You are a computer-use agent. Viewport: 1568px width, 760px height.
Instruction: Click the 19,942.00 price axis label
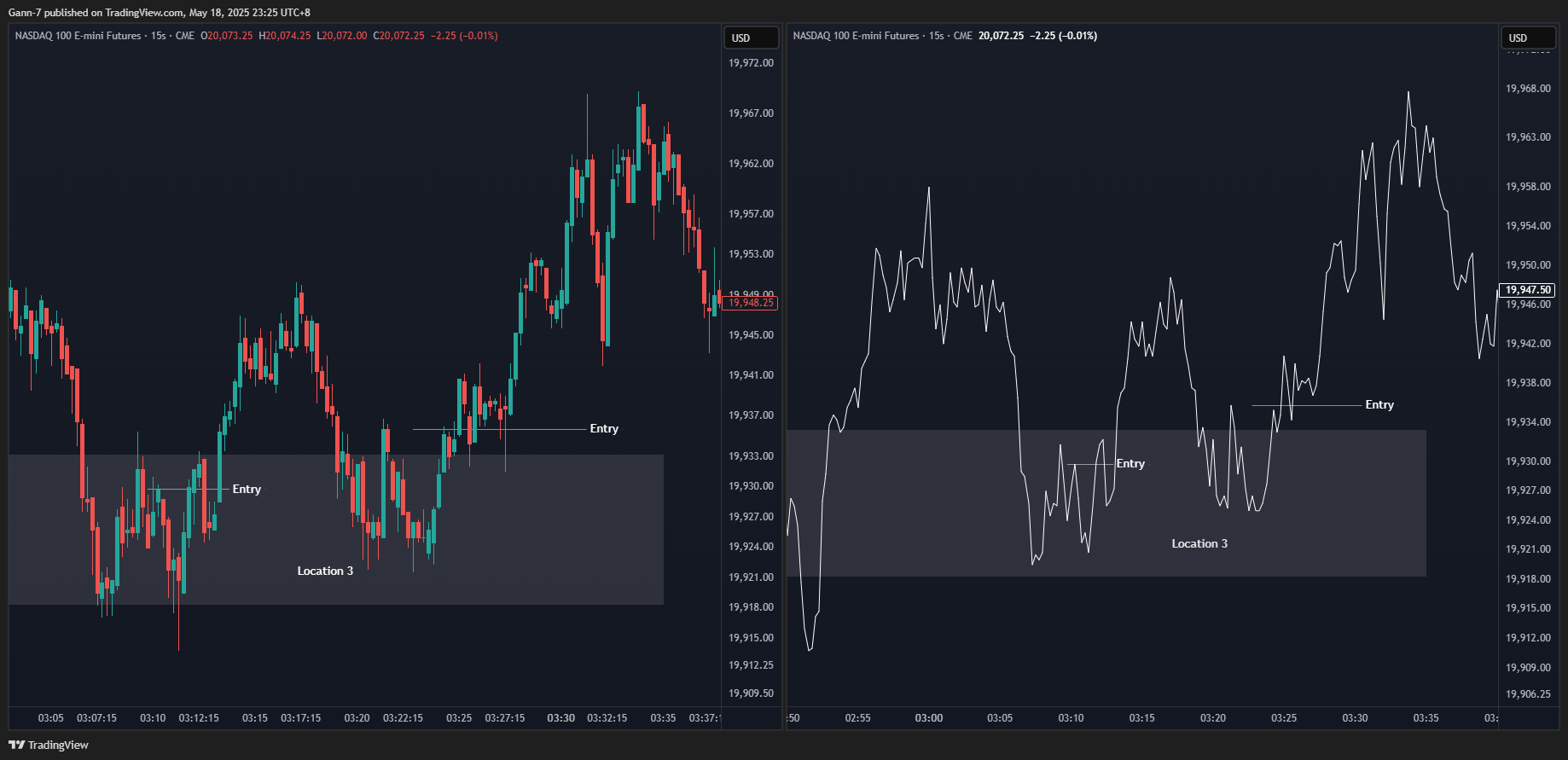coord(1528,344)
